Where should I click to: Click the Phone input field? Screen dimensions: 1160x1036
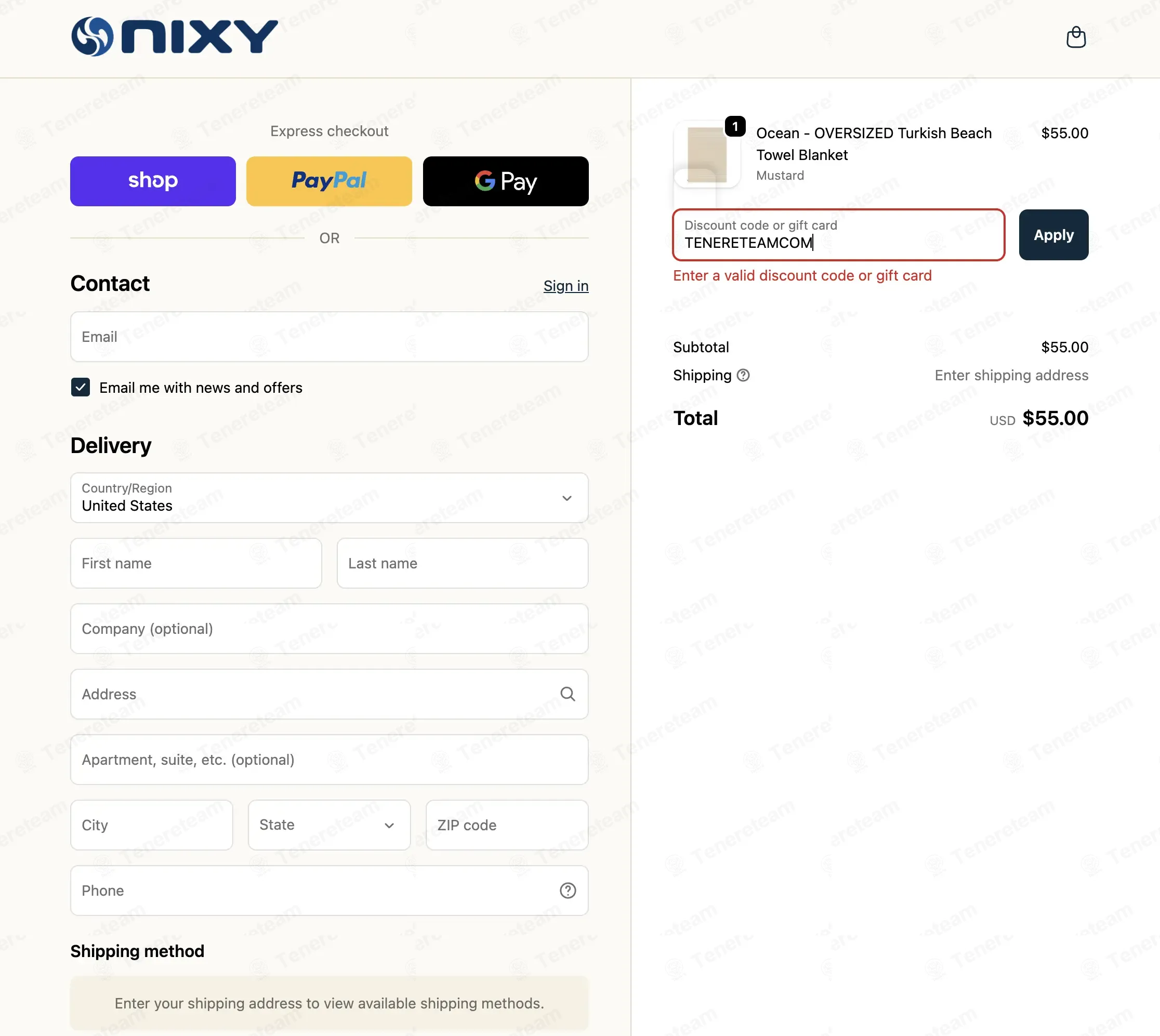pyautogui.click(x=329, y=891)
